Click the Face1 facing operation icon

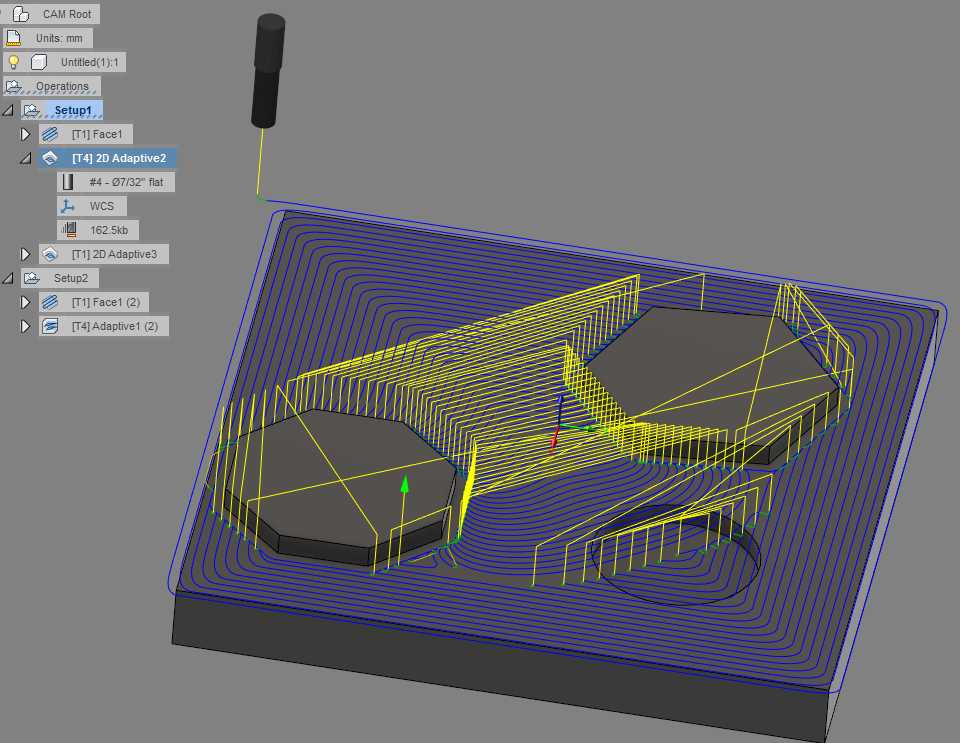(x=50, y=134)
